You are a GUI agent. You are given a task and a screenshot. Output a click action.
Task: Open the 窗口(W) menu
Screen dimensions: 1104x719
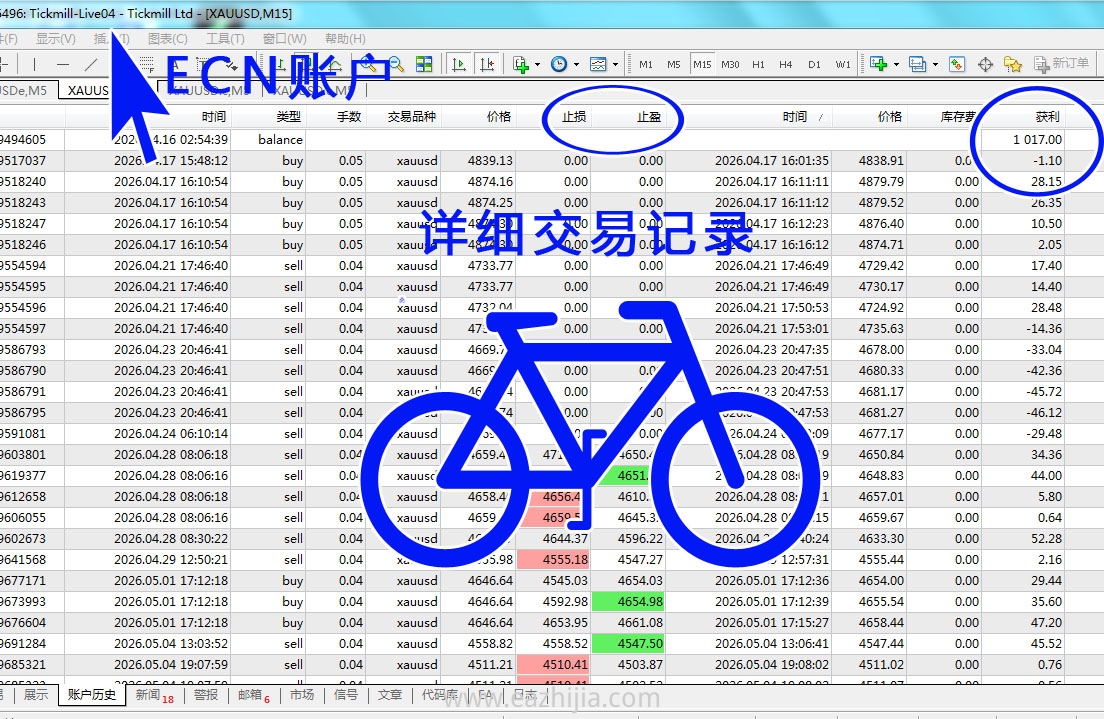[x=284, y=39]
